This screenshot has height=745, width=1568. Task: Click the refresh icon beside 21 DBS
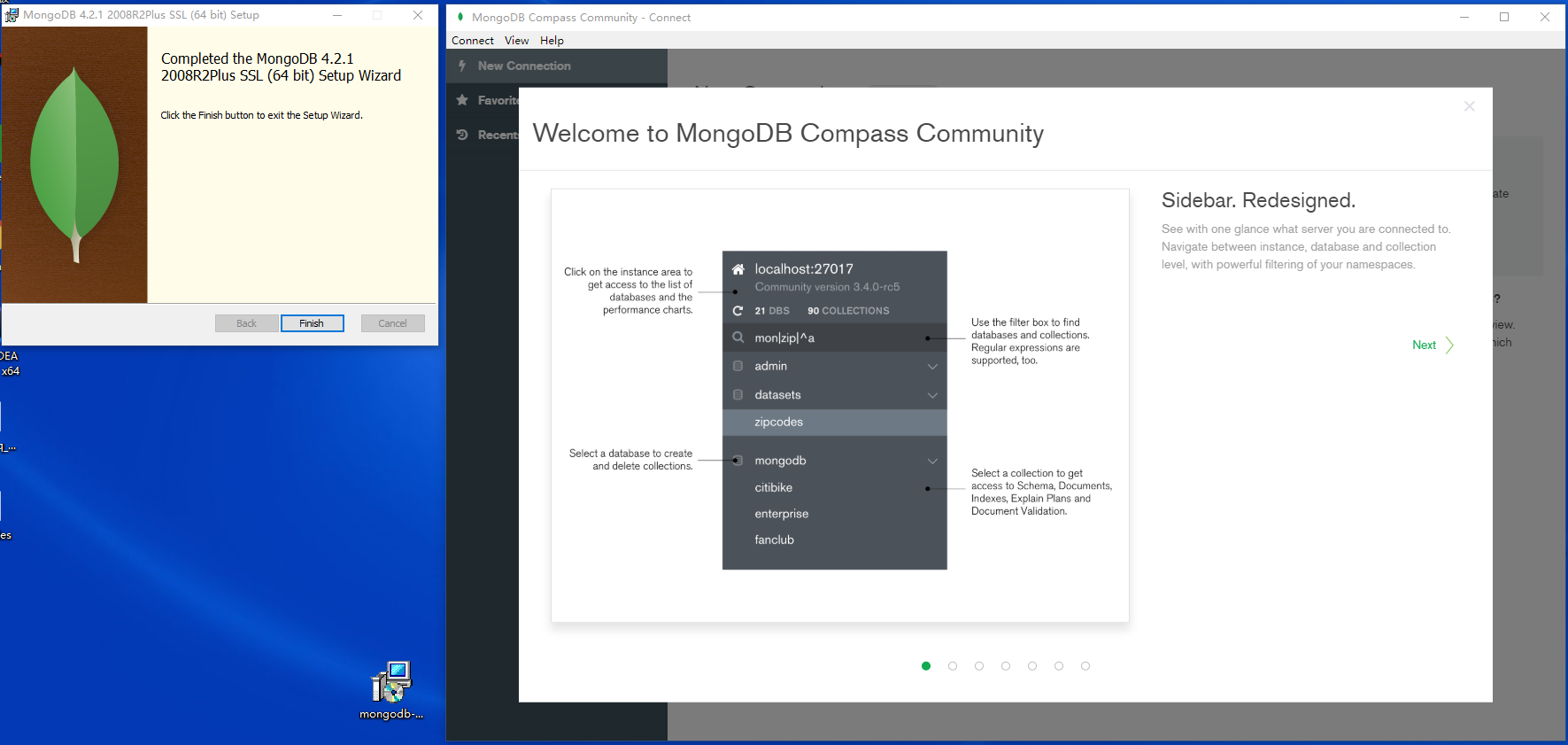(738, 311)
